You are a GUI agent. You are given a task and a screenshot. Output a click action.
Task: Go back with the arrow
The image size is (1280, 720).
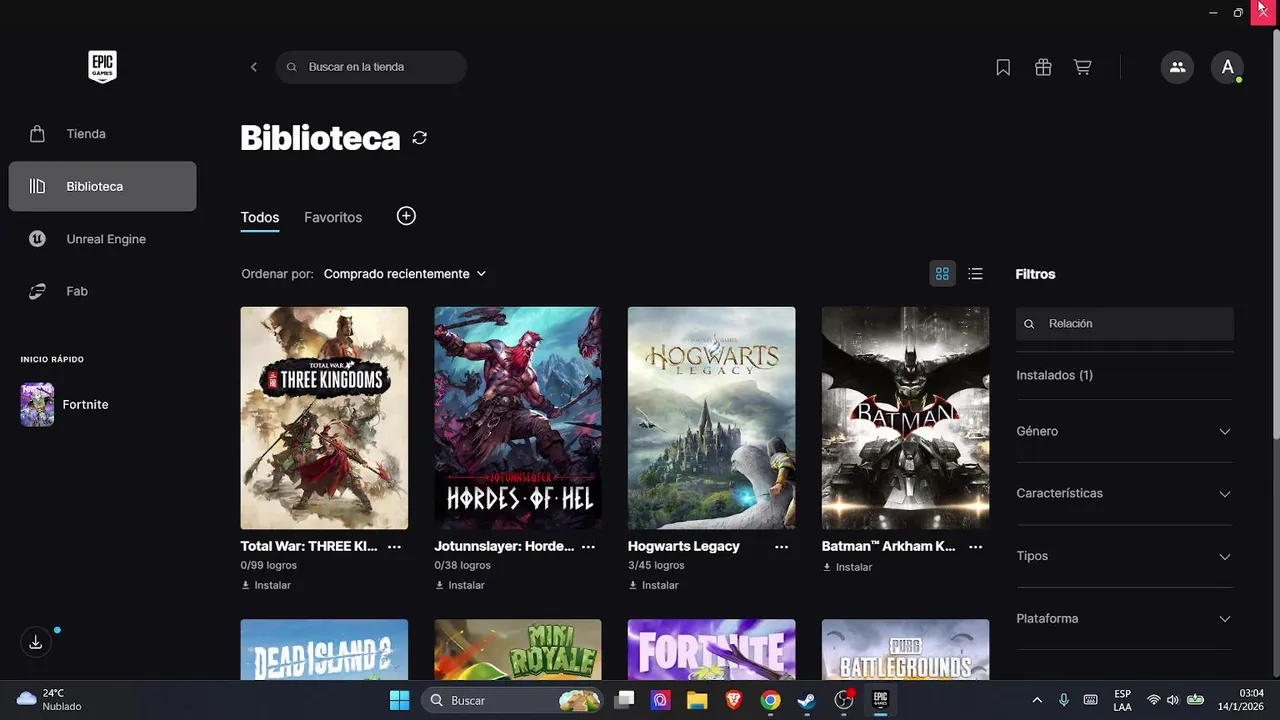pyautogui.click(x=254, y=67)
